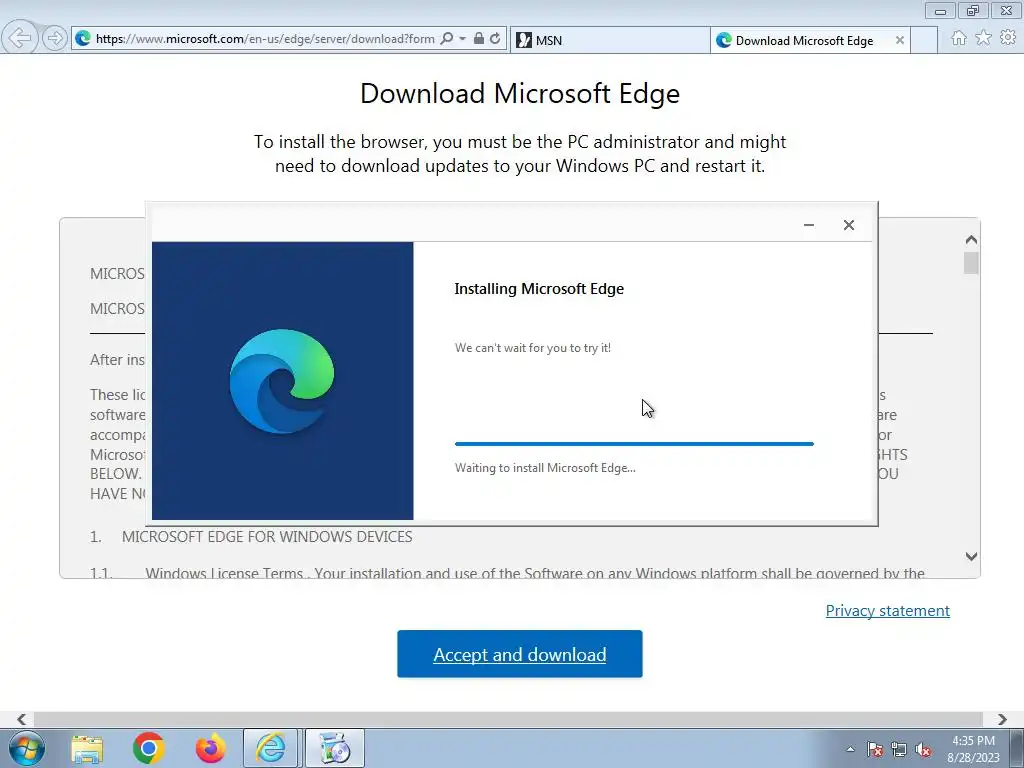Close the Internet Explorer window
The height and width of the screenshot is (768, 1024).
1006,10
